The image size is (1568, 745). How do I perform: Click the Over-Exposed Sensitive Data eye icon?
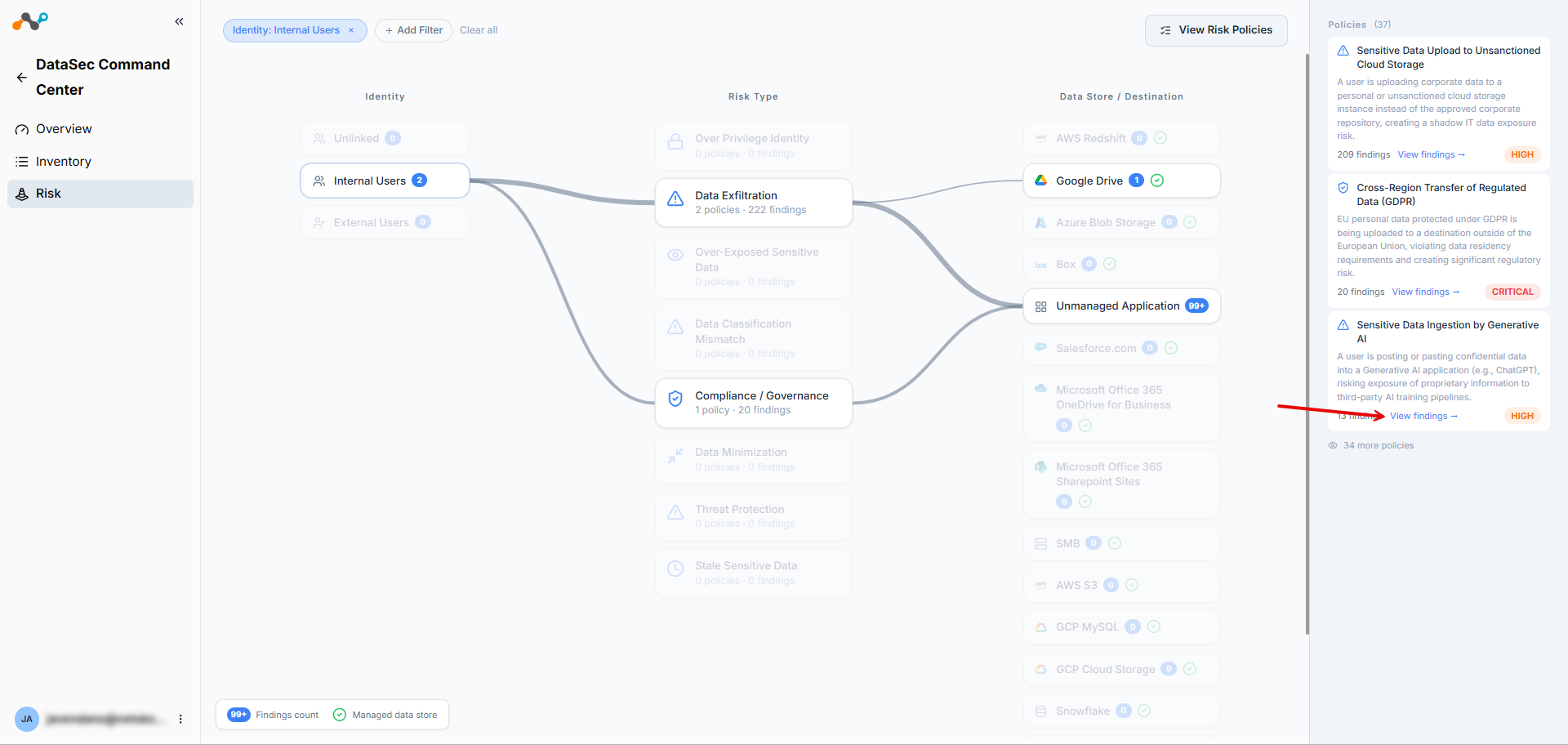675,255
